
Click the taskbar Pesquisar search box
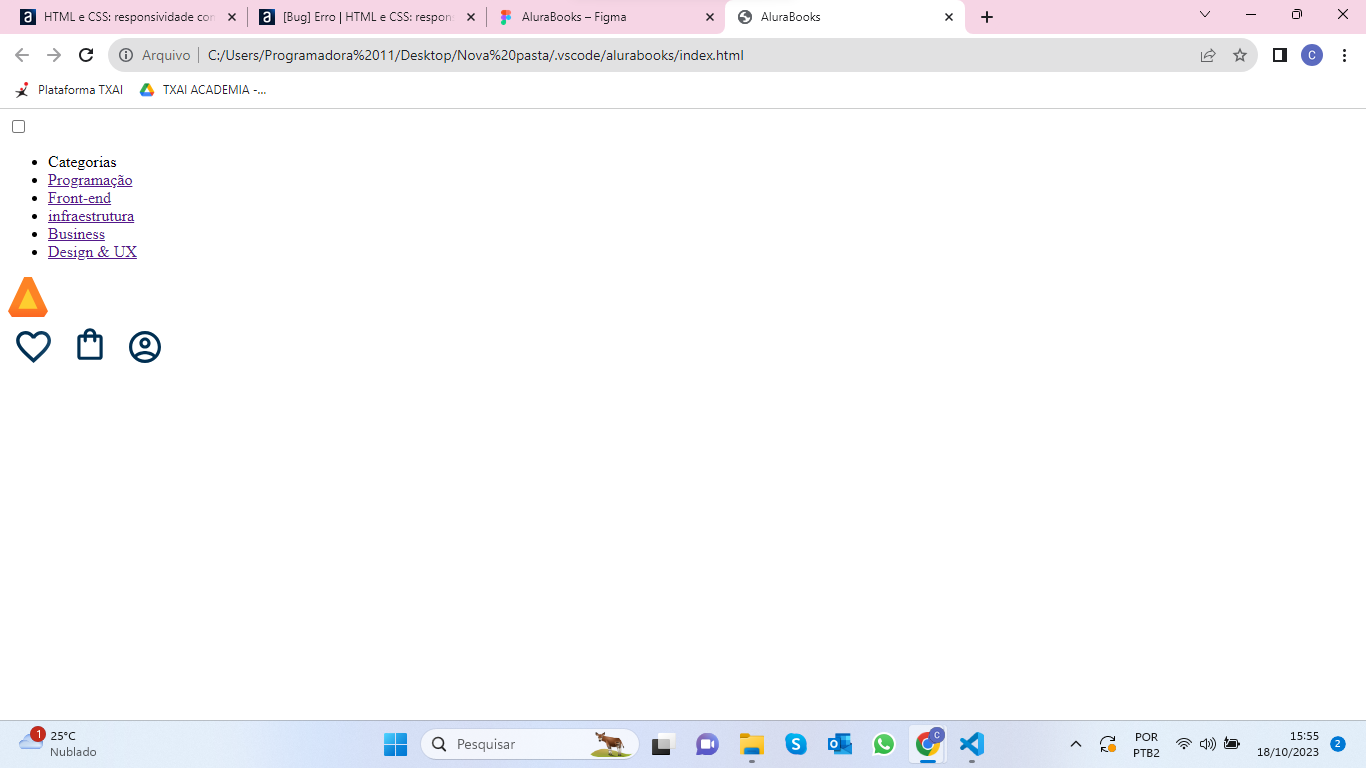[x=530, y=744]
